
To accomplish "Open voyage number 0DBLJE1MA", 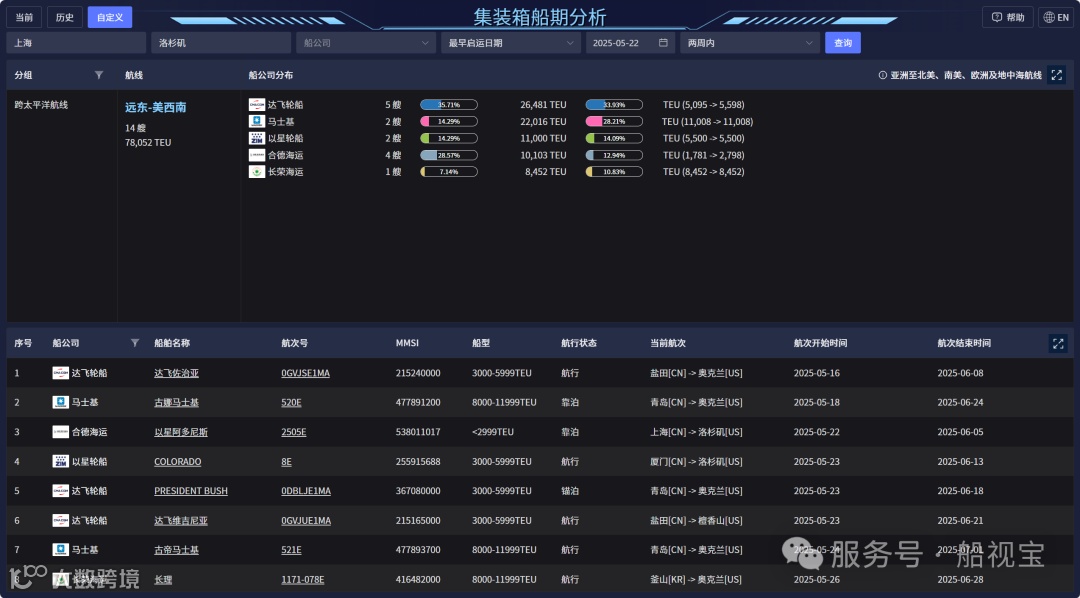I will click(307, 491).
